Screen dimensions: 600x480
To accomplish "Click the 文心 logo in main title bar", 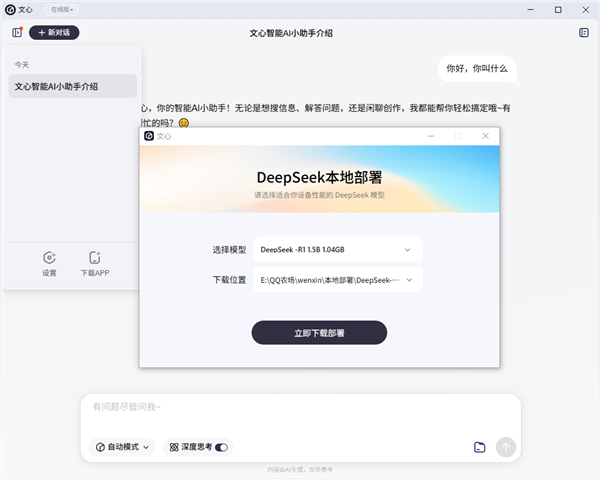I will (x=10, y=10).
